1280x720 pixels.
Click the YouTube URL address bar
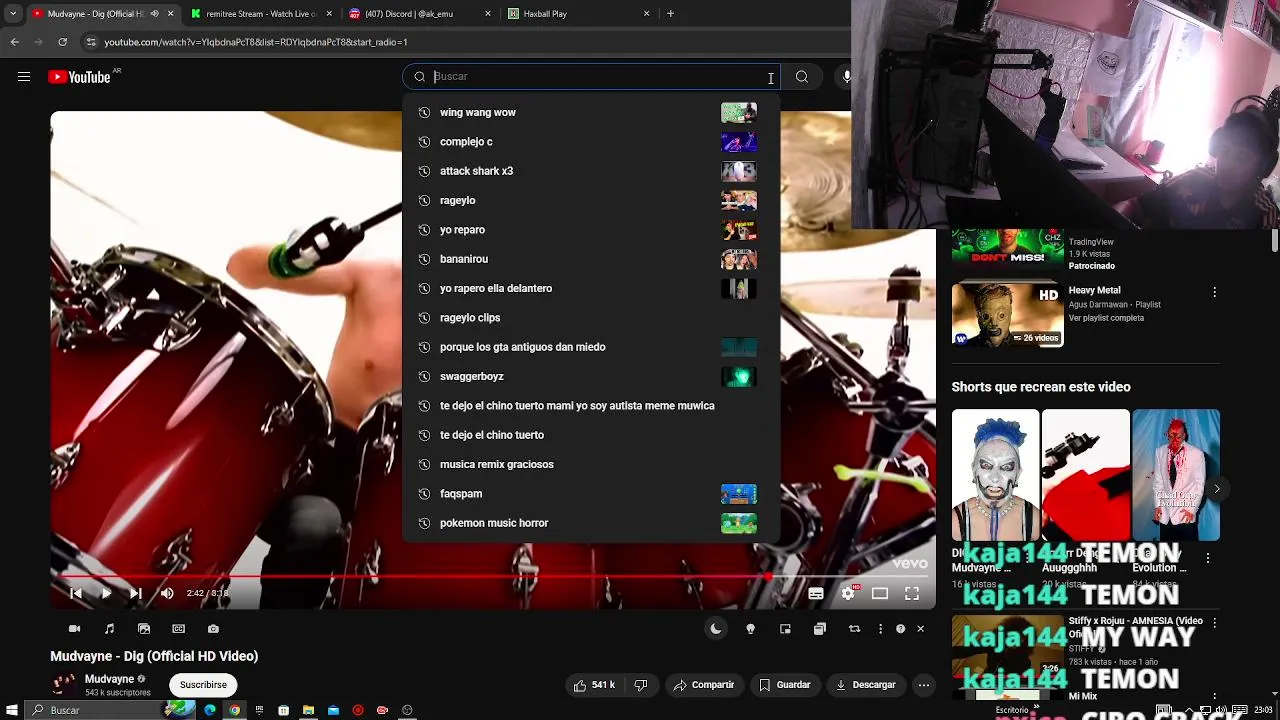tap(460, 42)
